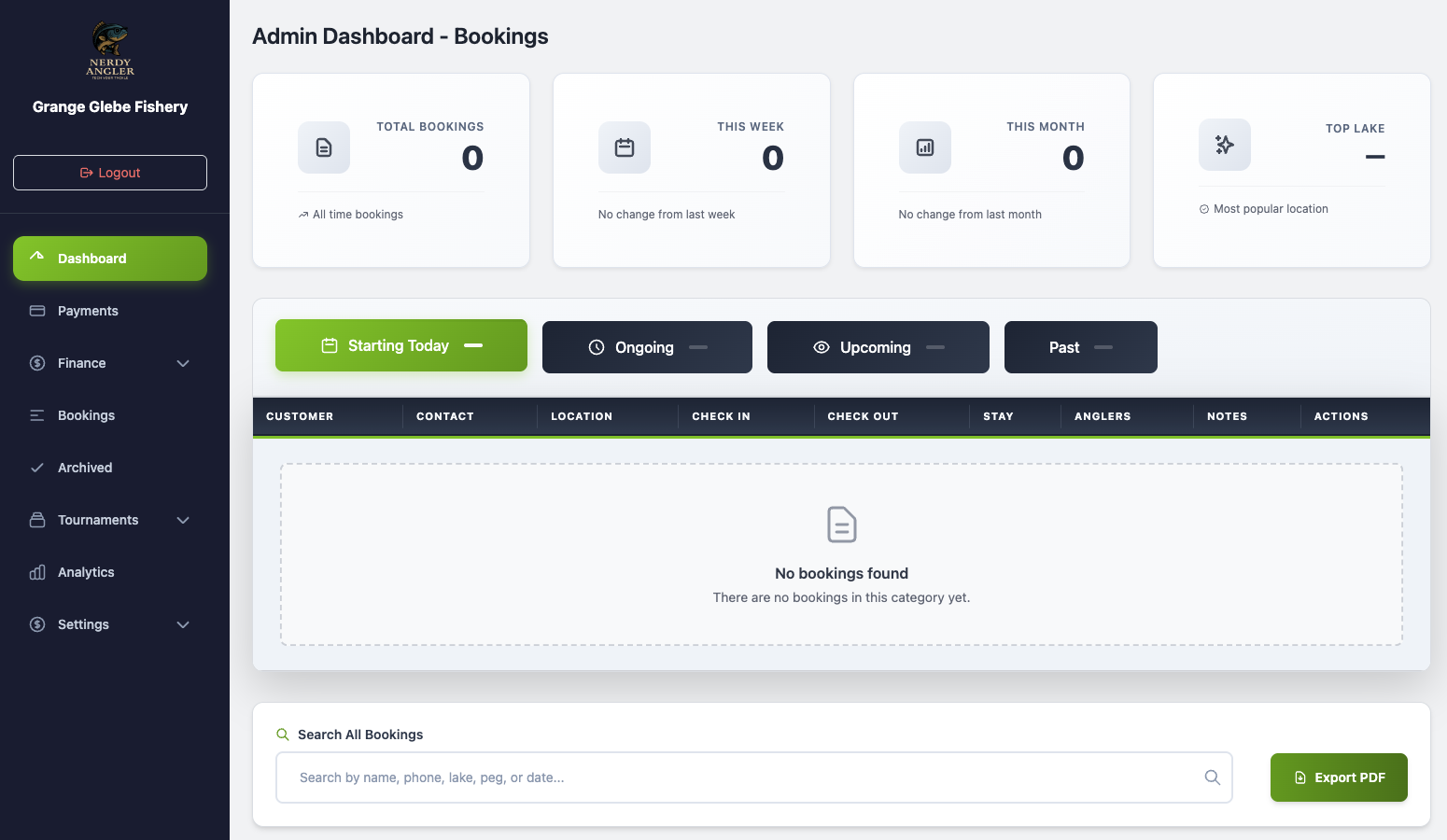Click the Export PDF button
Image resolution: width=1447 pixels, height=840 pixels.
tap(1339, 777)
